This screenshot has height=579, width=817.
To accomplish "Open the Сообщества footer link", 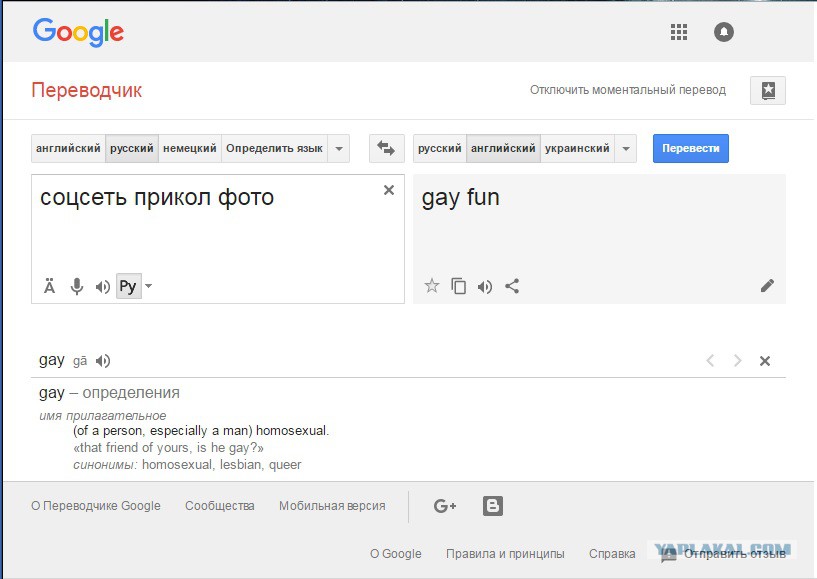I will pyautogui.click(x=220, y=506).
